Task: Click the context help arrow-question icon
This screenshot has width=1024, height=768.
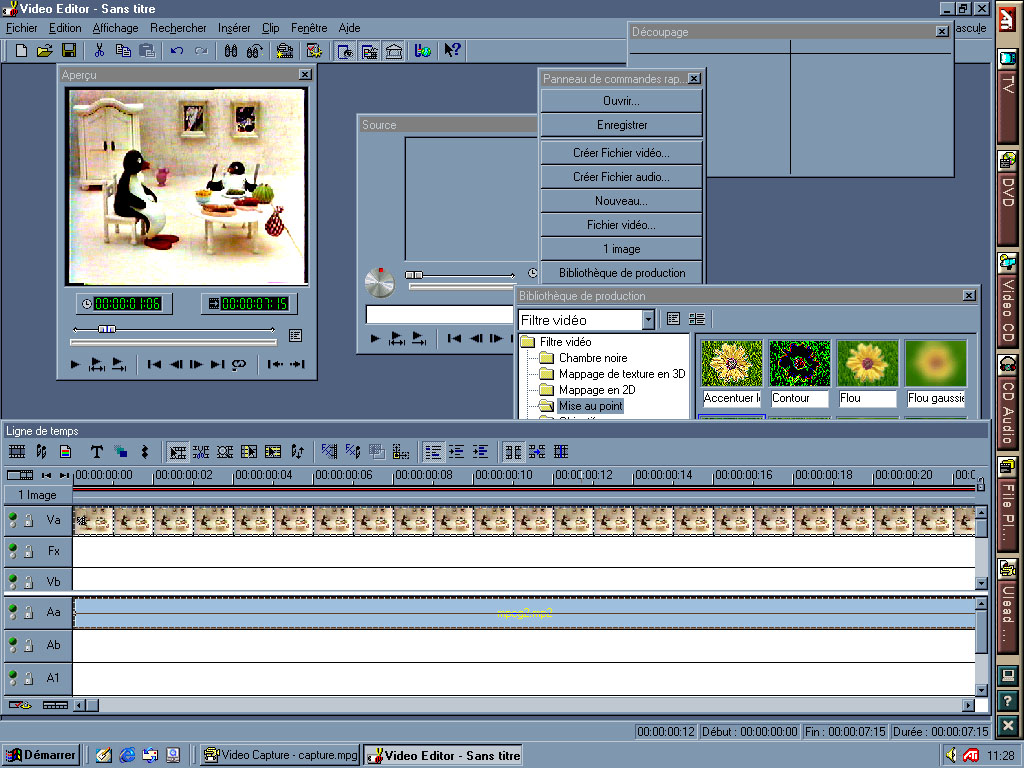Action: [x=452, y=50]
